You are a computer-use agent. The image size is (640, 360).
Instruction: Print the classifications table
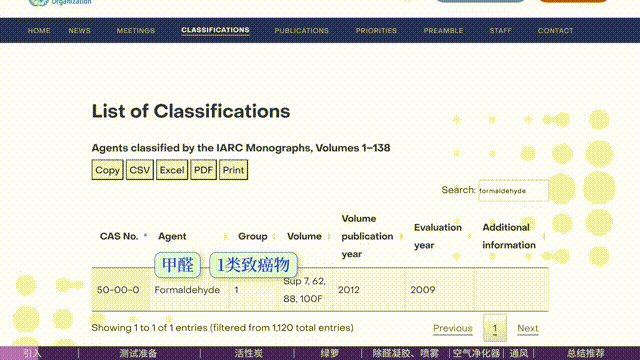pos(233,170)
